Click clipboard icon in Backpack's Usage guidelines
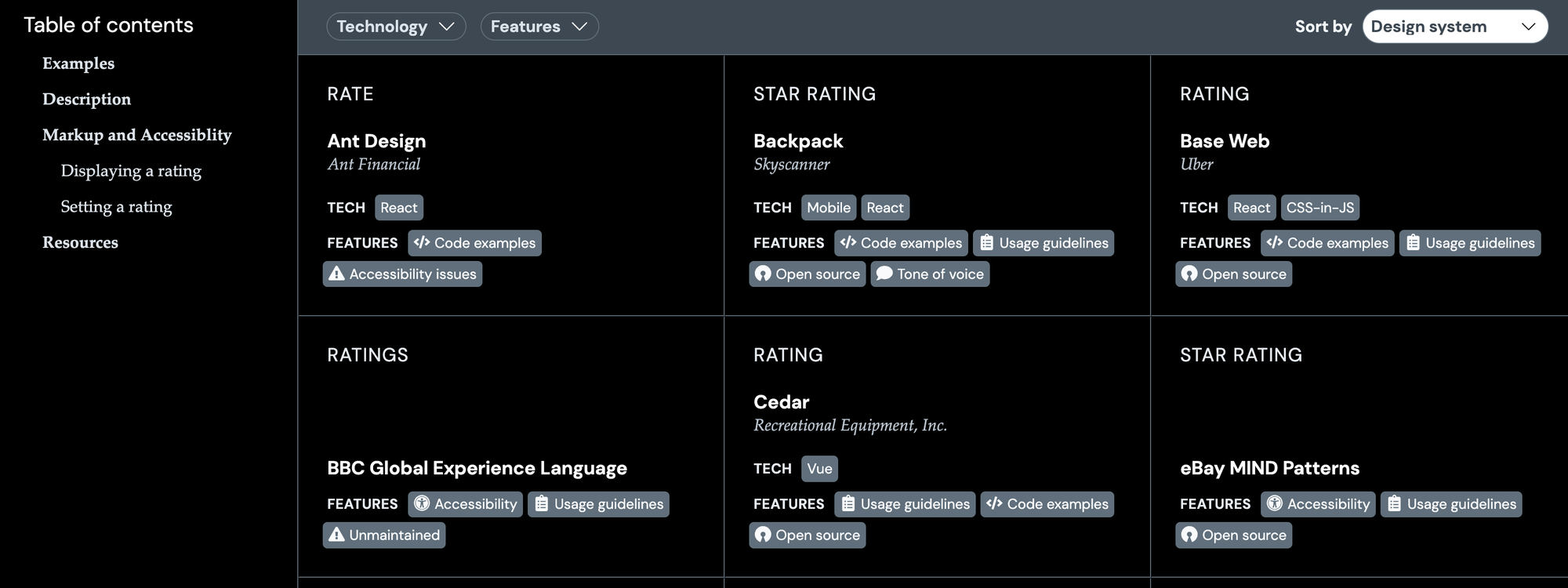1568x588 pixels. click(x=987, y=243)
